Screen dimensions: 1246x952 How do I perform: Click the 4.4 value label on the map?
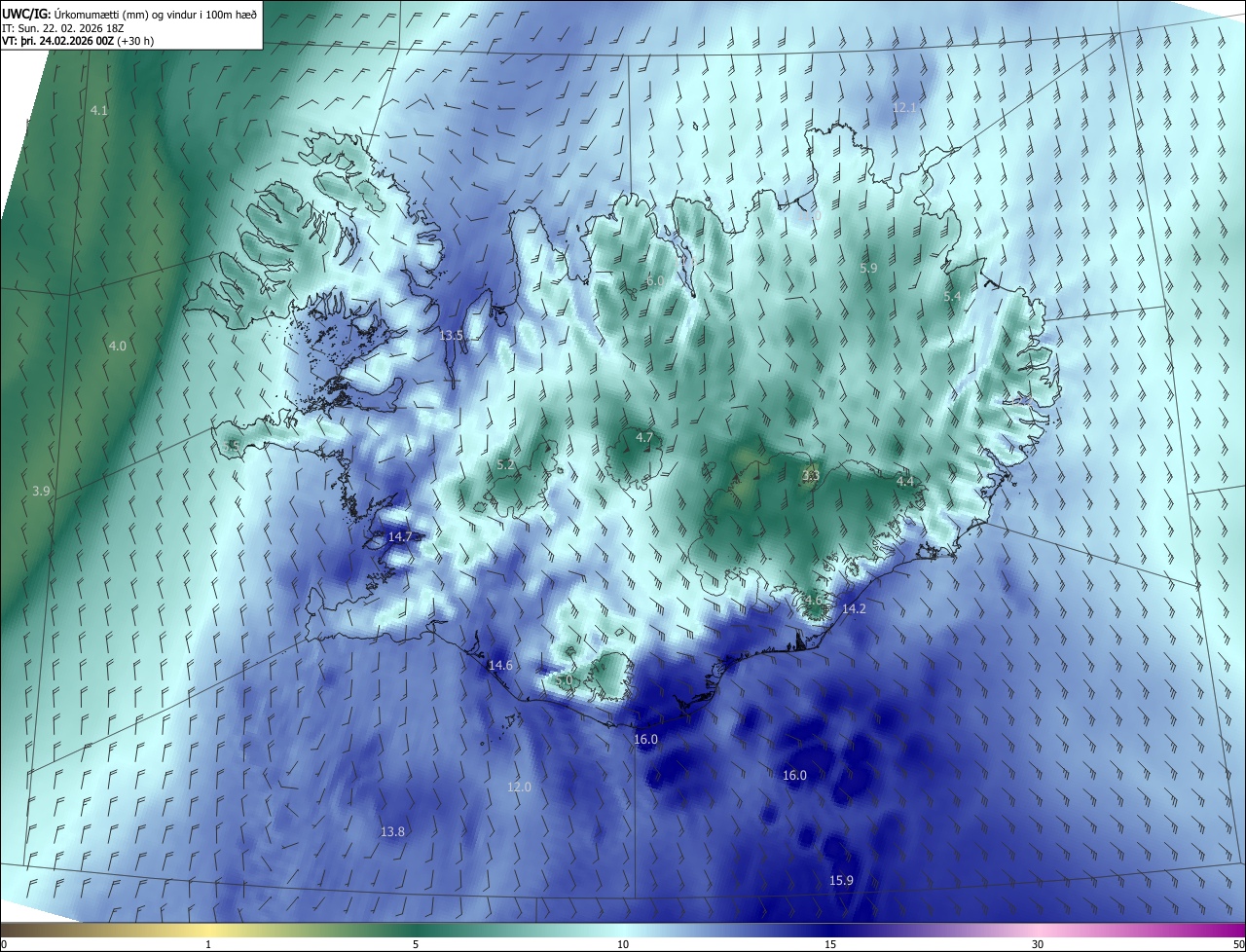coord(905,482)
